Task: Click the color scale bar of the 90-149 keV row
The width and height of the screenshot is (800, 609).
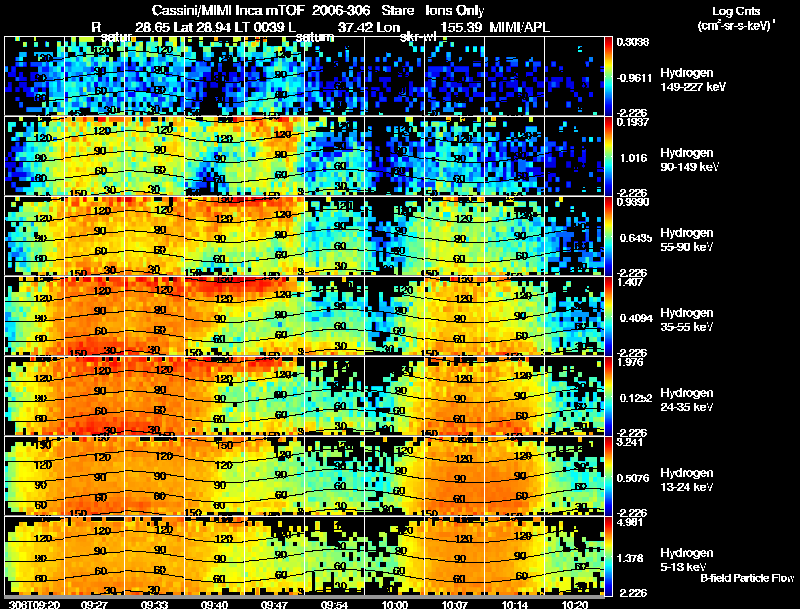Action: (x=608, y=156)
